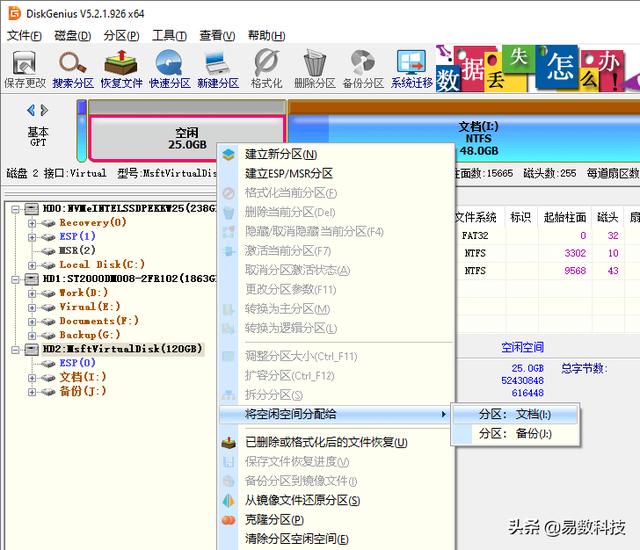The height and width of the screenshot is (550, 640).
Task: Click the 起始柱面 column header
Action: point(564,217)
